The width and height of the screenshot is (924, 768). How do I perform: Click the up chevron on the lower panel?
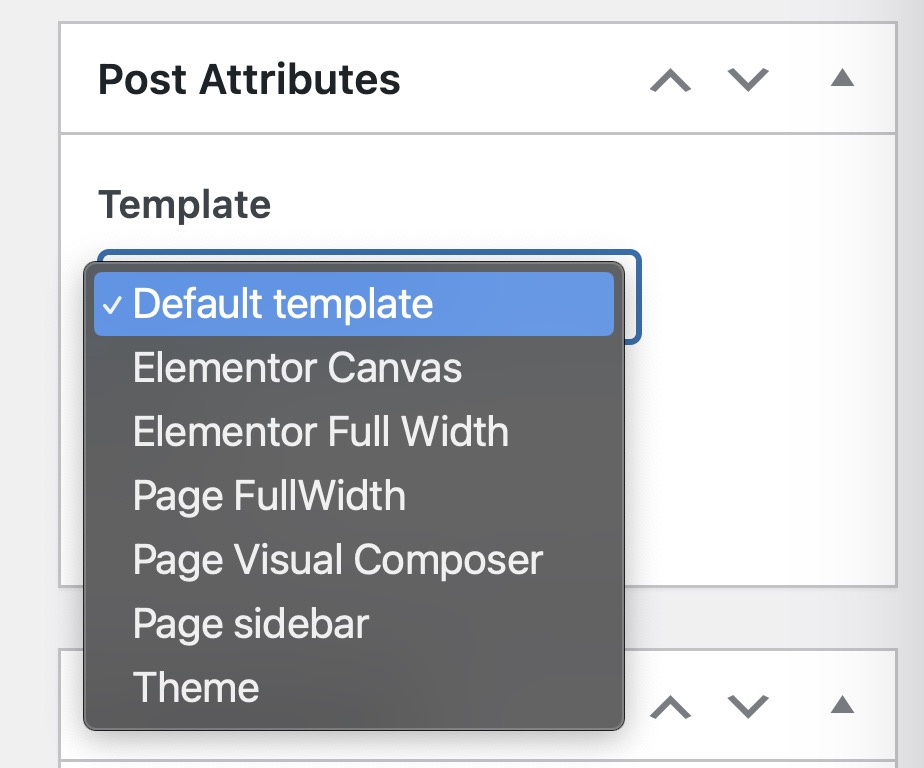[670, 707]
